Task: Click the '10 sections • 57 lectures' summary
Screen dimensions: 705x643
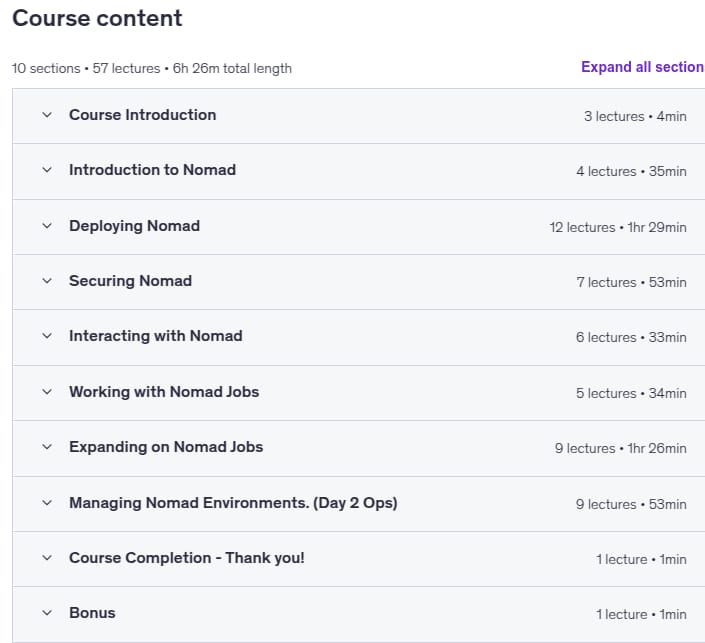Action: (x=152, y=68)
